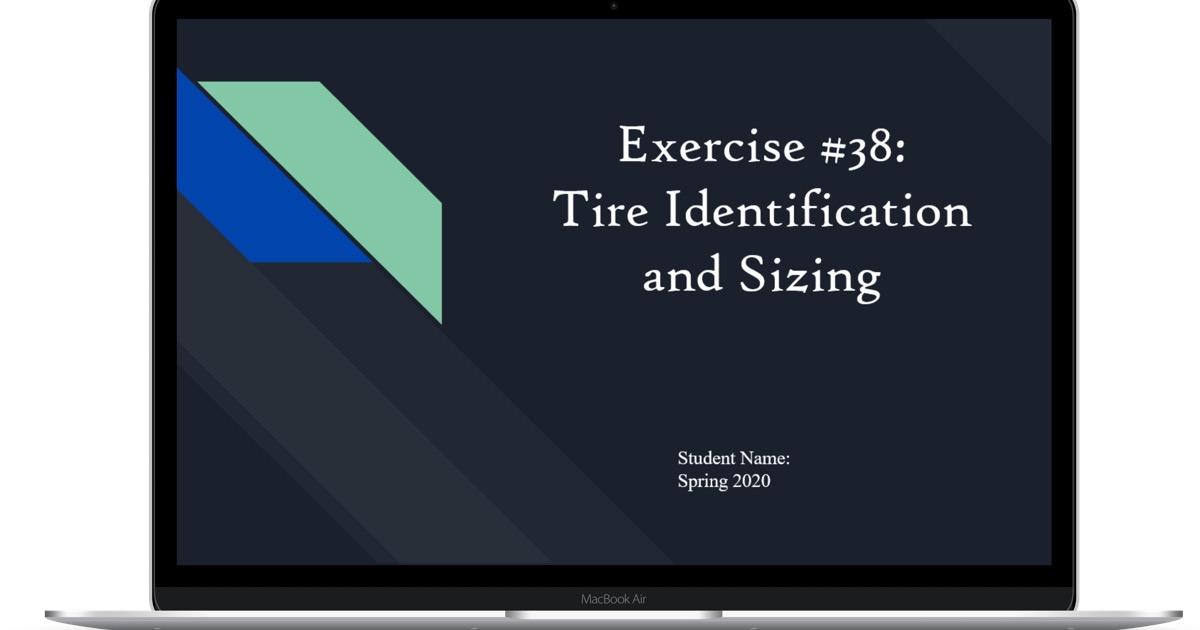Click the "Student Name:" text field

[x=734, y=458]
